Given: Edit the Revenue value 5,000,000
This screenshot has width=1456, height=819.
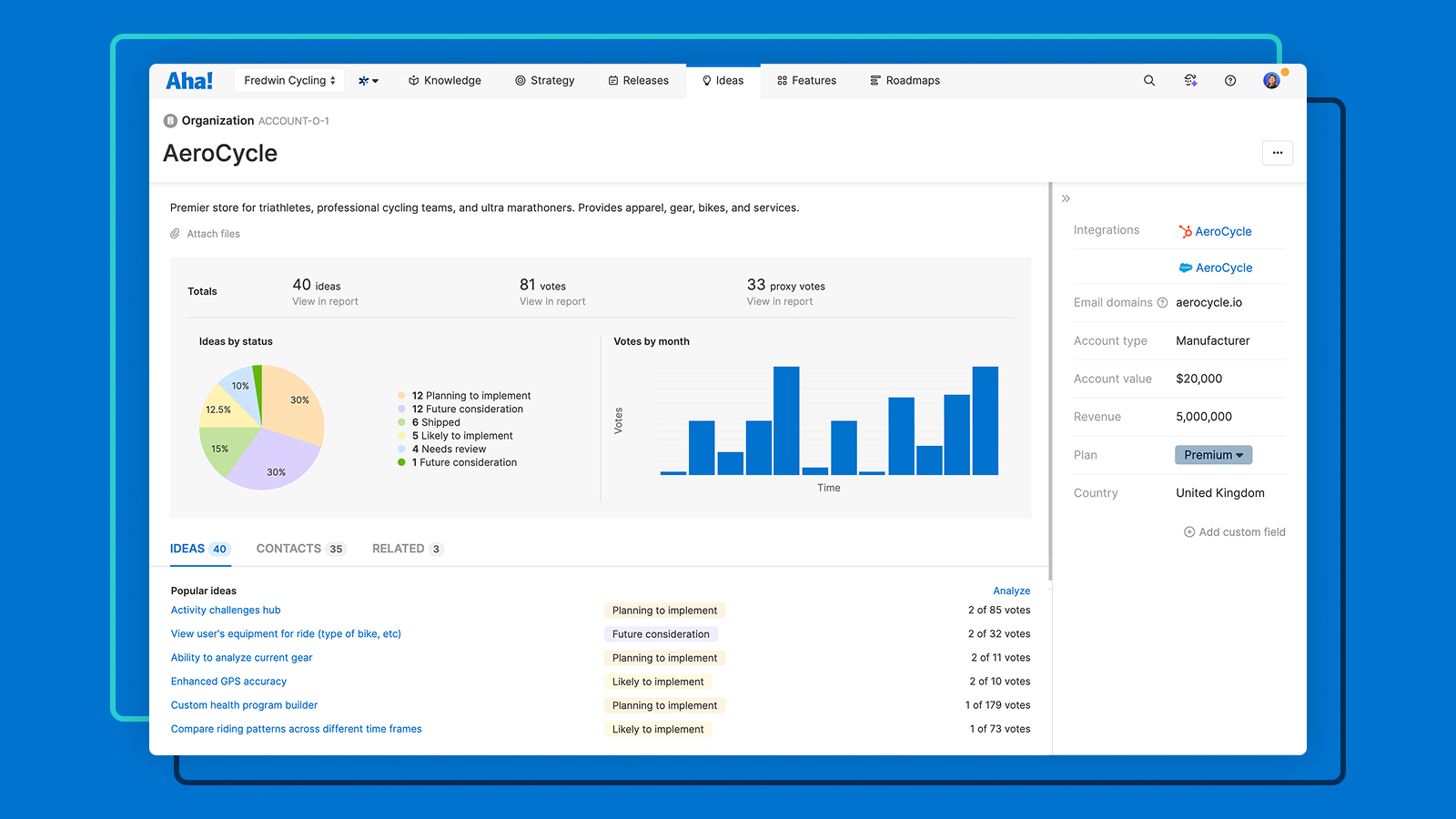Looking at the screenshot, I should (1204, 417).
